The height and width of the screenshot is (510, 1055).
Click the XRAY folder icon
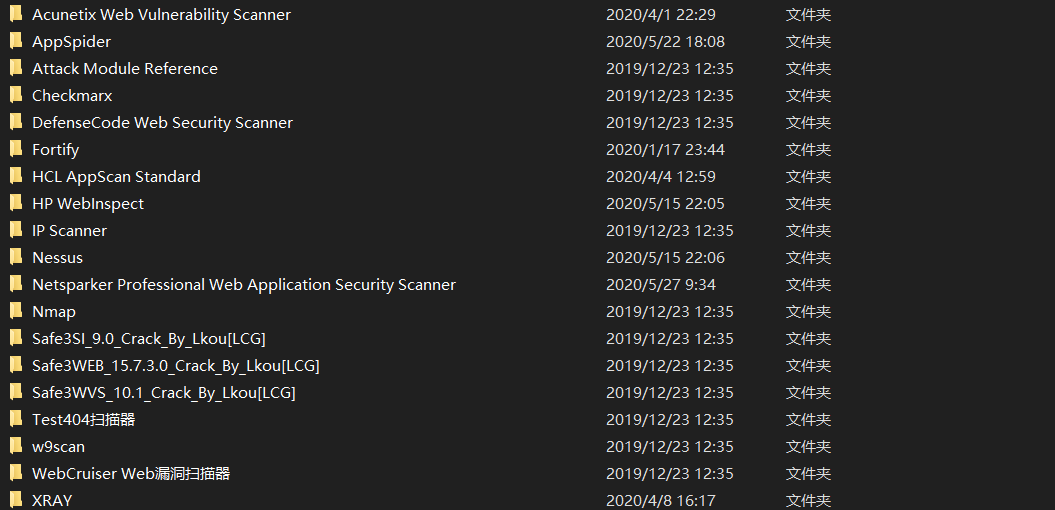click(15, 500)
